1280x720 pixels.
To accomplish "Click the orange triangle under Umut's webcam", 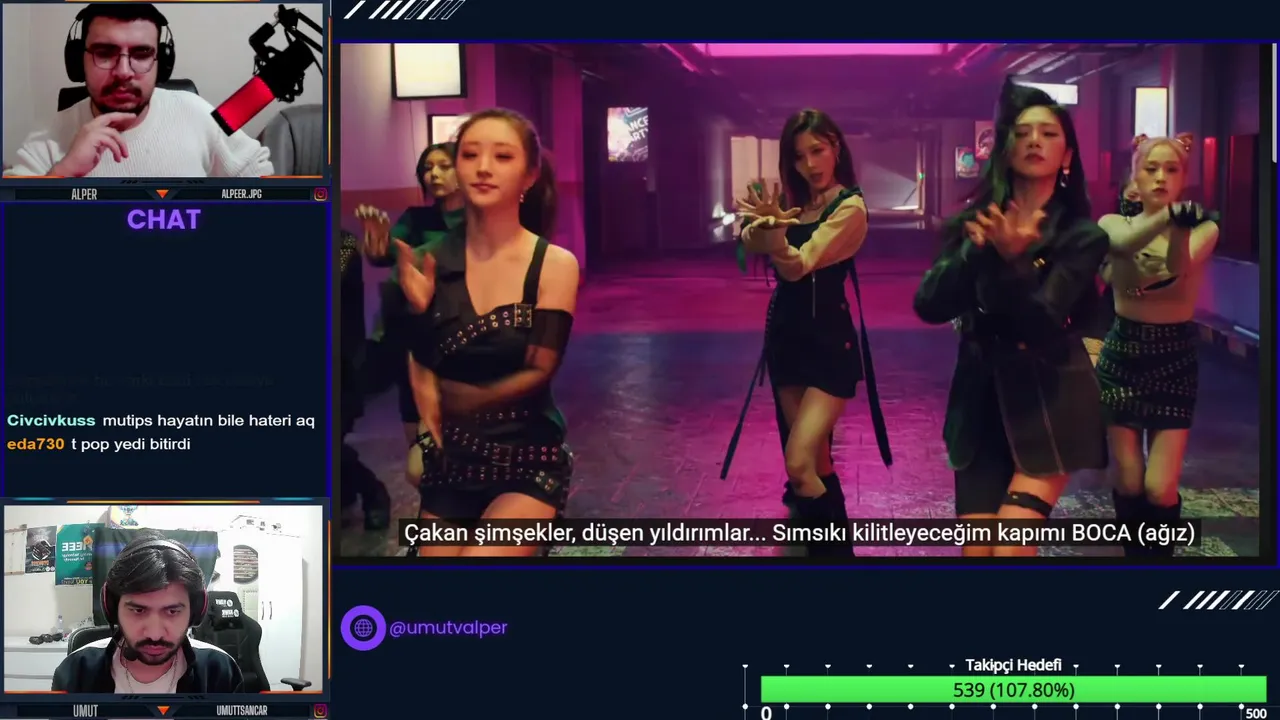I will coord(163,711).
